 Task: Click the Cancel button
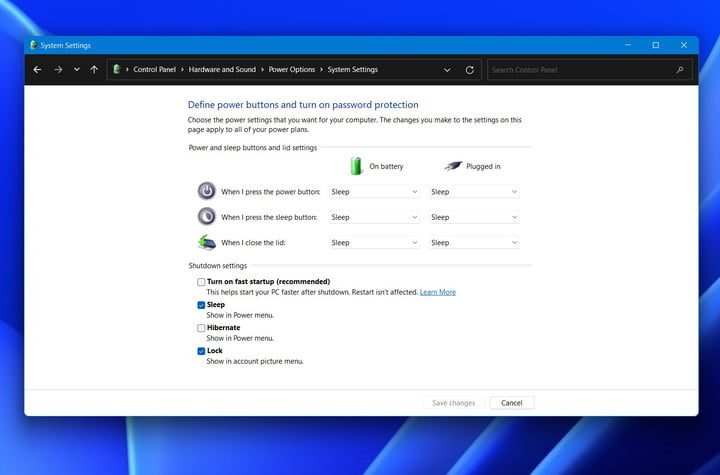point(512,403)
